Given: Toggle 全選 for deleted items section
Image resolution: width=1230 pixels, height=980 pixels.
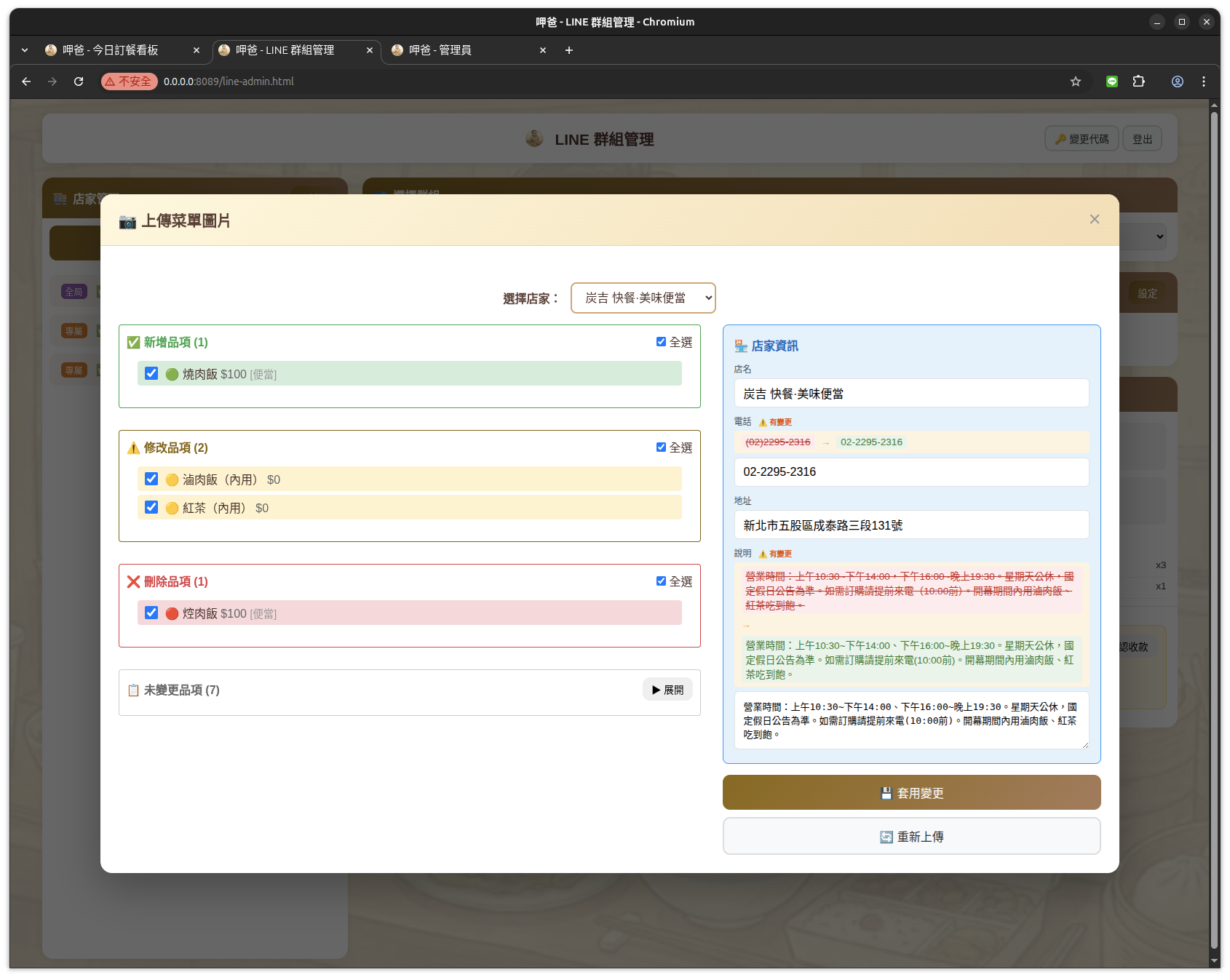Looking at the screenshot, I should pyautogui.click(x=661, y=581).
